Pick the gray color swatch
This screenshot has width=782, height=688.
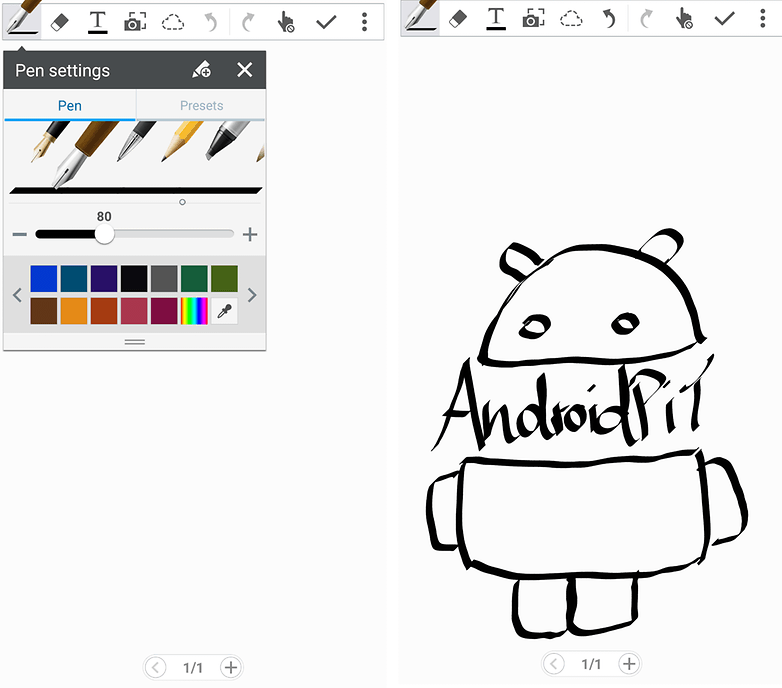(x=164, y=278)
